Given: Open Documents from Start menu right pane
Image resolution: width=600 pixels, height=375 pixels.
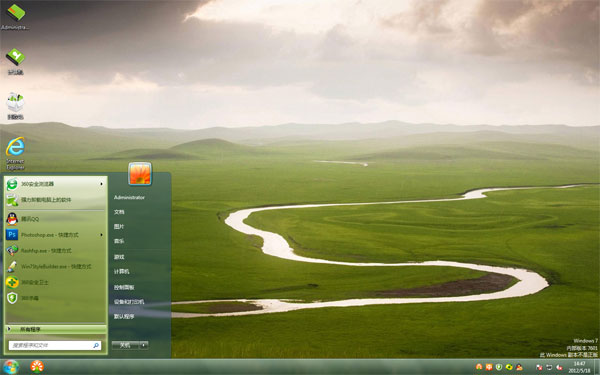Looking at the screenshot, I should pos(119,212).
